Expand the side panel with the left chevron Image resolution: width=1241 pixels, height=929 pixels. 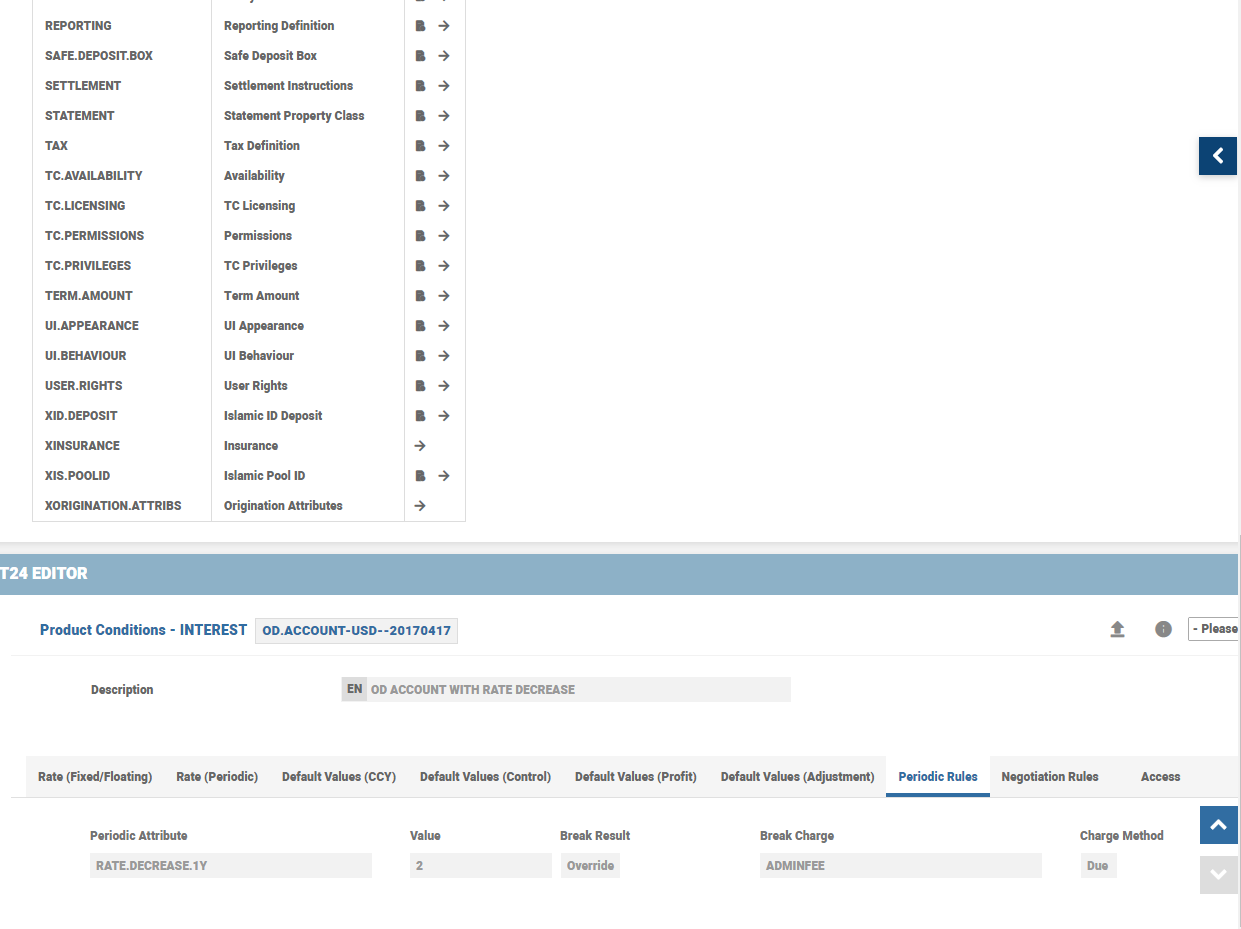tap(1217, 156)
